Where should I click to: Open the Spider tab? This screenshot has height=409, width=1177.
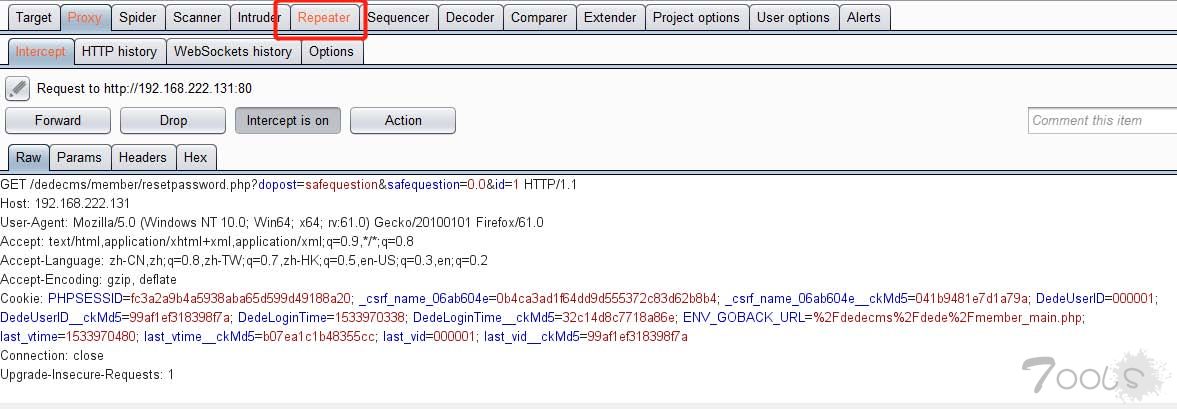138,17
